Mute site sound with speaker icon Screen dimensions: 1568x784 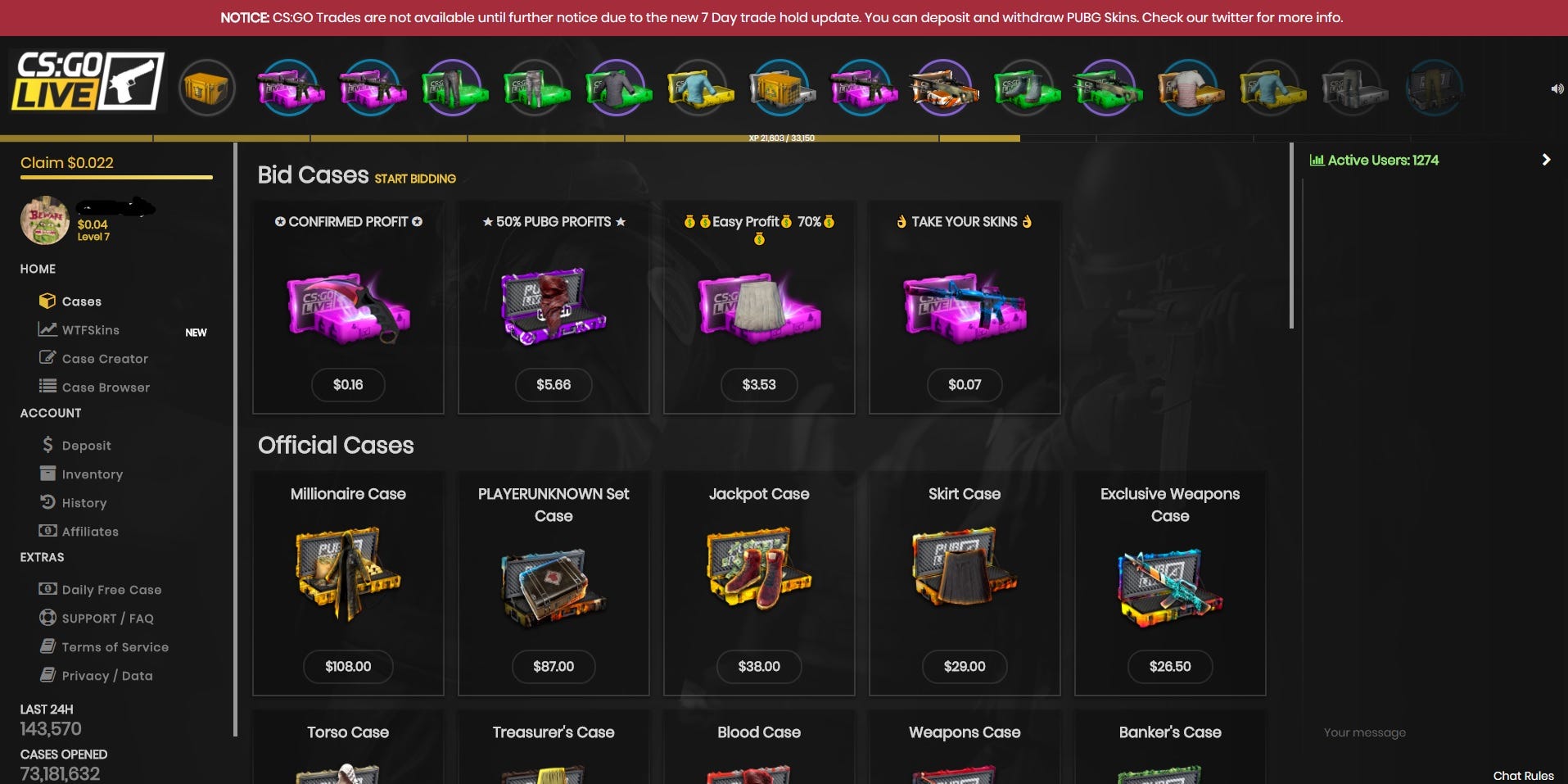1557,88
